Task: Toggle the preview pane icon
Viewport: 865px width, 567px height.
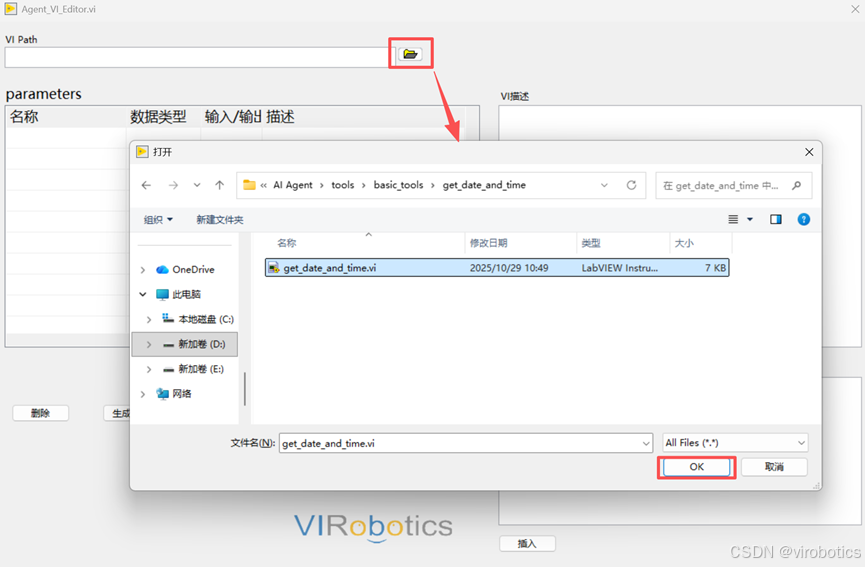Action: coord(776,220)
